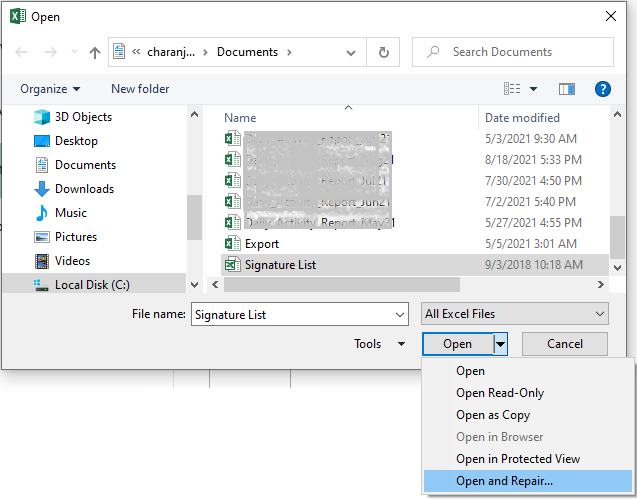Screen dimensions: 637x499
Task: Click the Downloads blue arrow icon
Action: pyautogui.click(x=42, y=189)
